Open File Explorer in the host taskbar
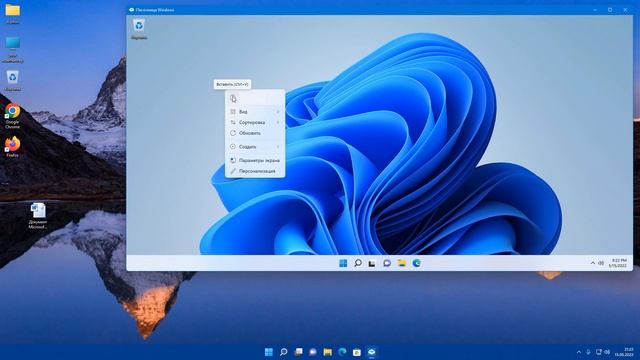 (x=327, y=352)
